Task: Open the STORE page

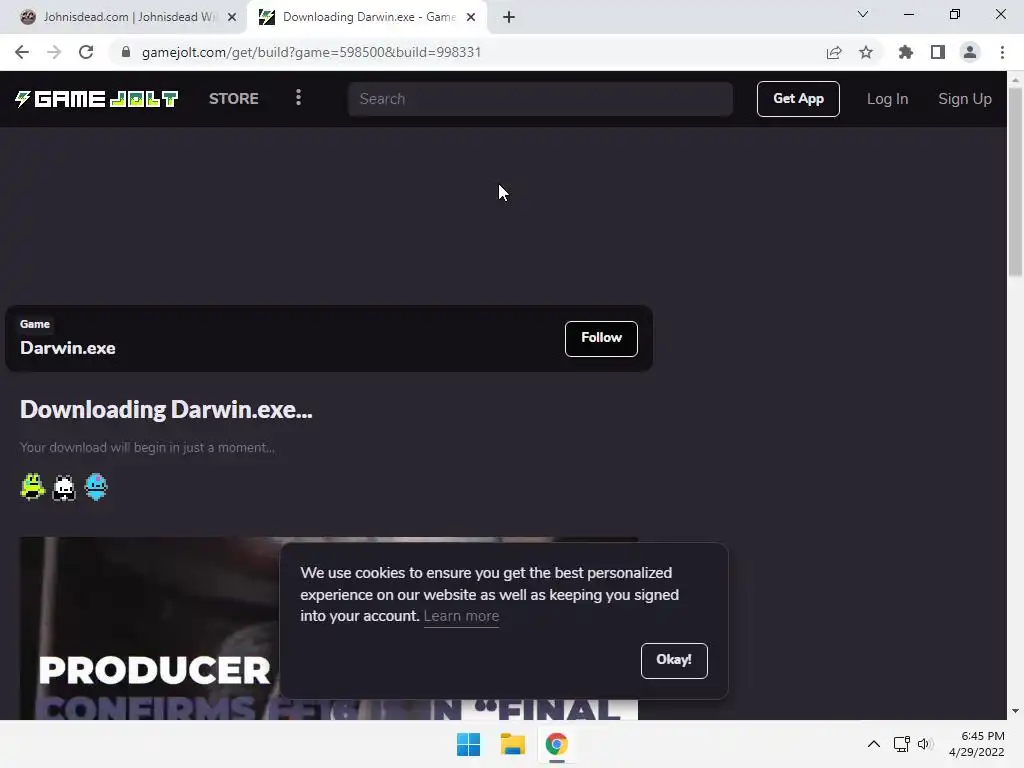Action: 234,99
